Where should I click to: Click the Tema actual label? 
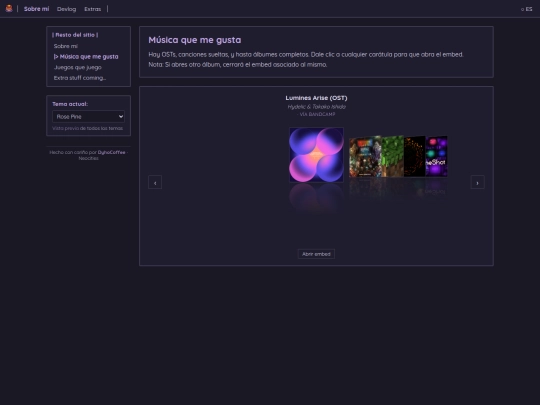pyautogui.click(x=70, y=104)
